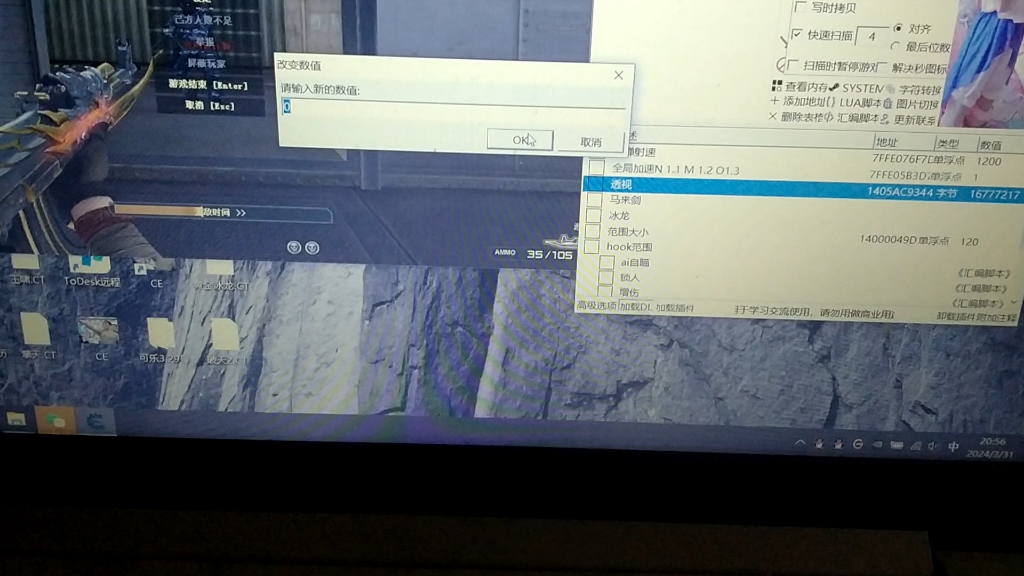The height and width of the screenshot is (576, 1024).
Task: Click the SYSTEM wrench tool
Action: coord(856,88)
